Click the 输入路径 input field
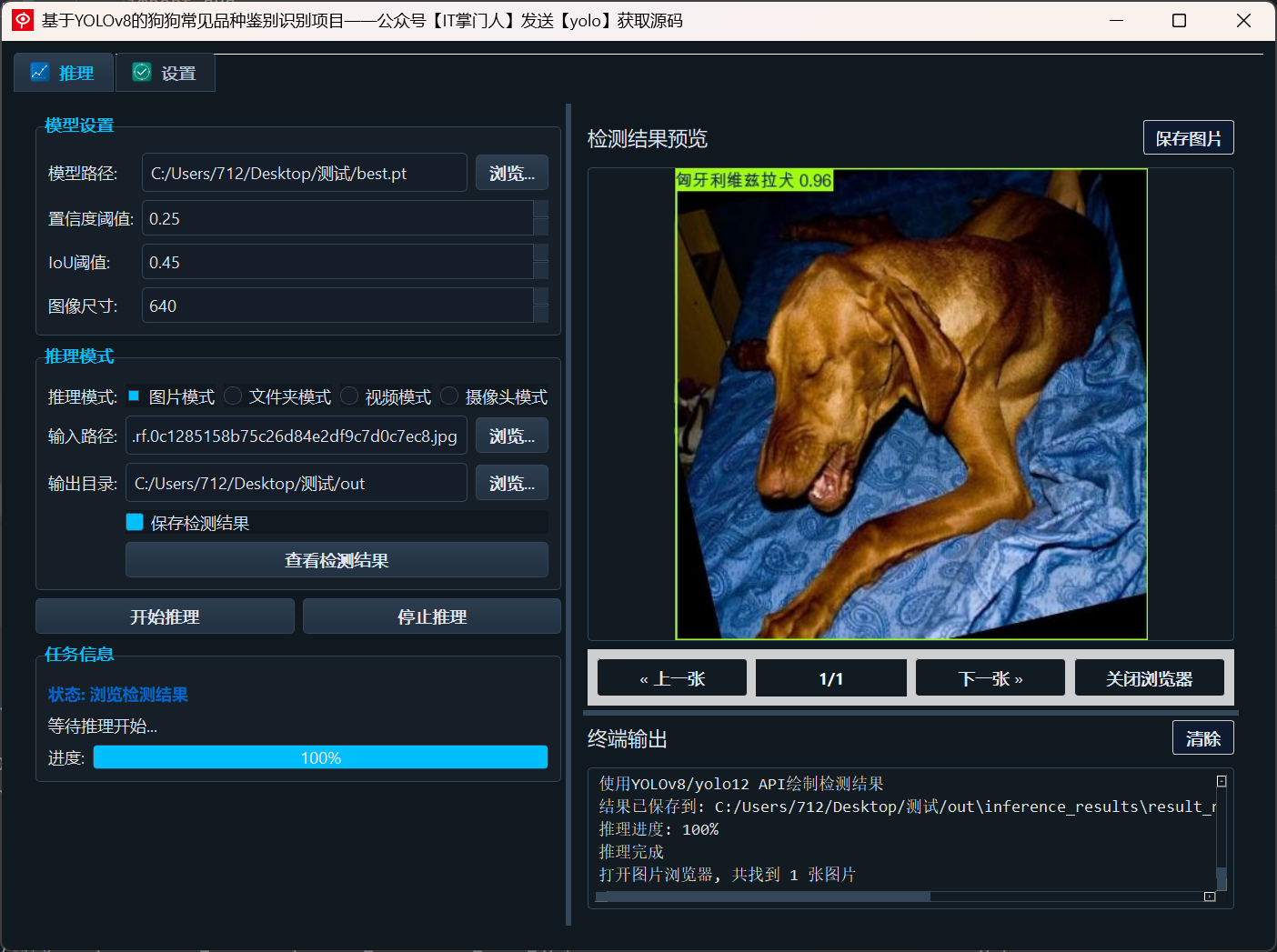The width and height of the screenshot is (1277, 952). pyautogui.click(x=297, y=436)
